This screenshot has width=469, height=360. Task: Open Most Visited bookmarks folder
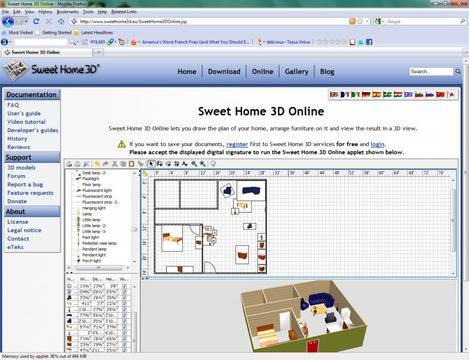(x=17, y=33)
